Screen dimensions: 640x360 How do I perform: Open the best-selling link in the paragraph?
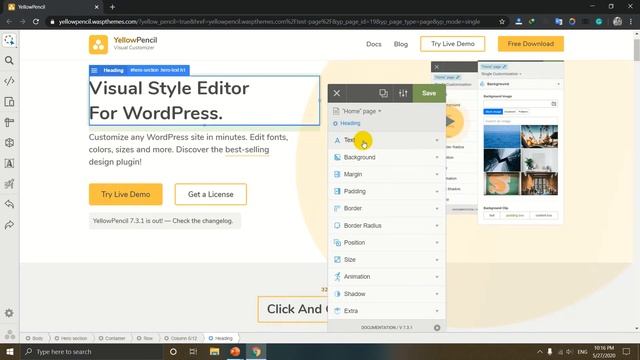(247, 149)
